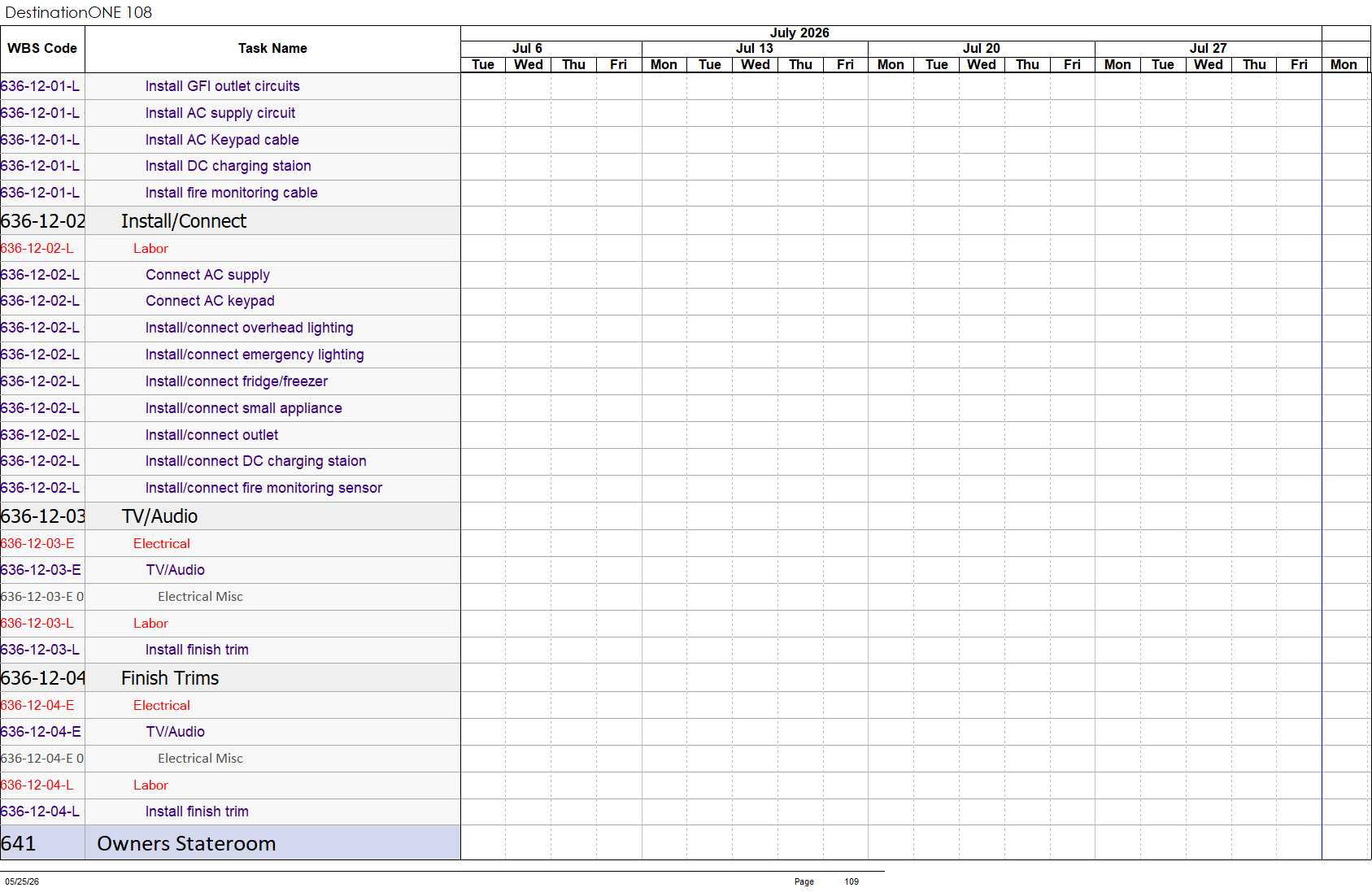1372x892 pixels.
Task: Select 'Electrical' in the 636-12-03-E row
Action: coord(162,544)
